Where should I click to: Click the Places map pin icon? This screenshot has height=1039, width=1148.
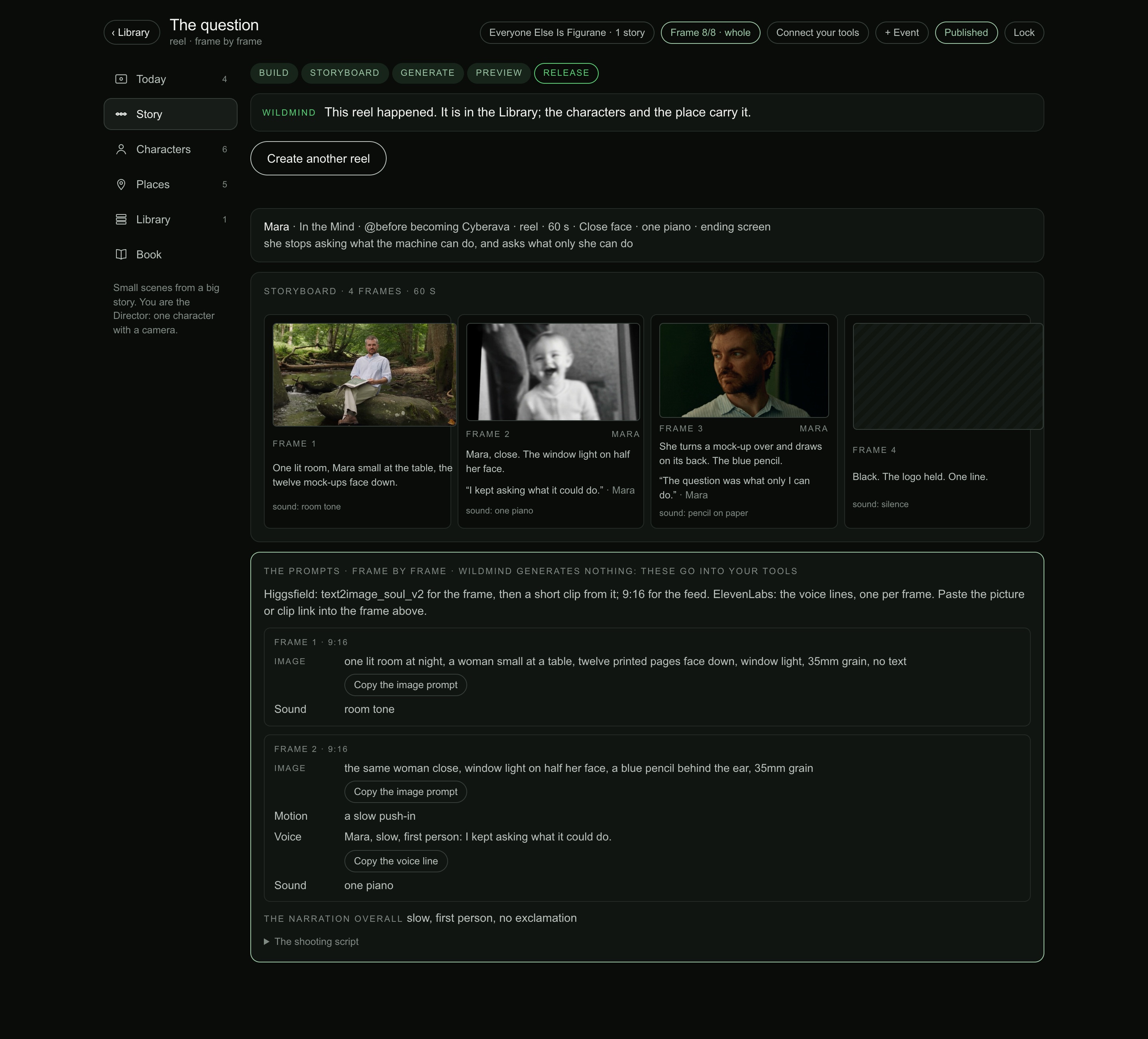[x=121, y=185]
